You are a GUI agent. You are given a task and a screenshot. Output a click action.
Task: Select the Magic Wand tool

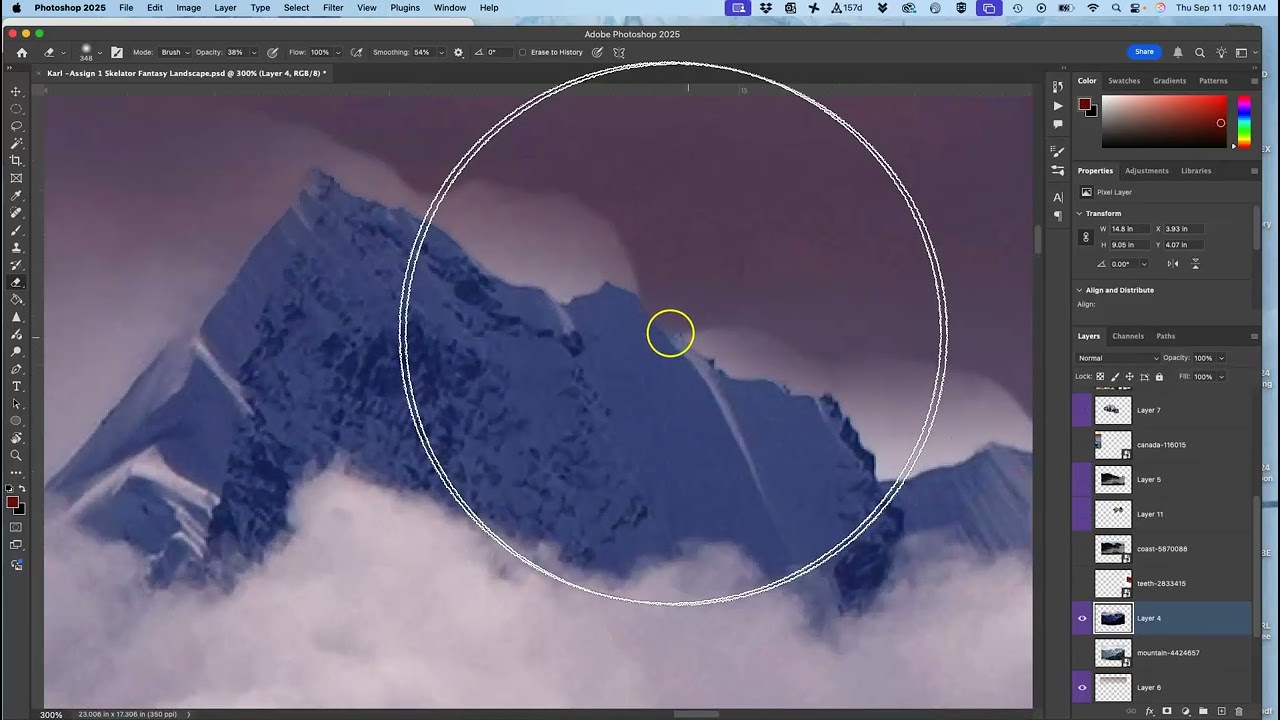[16, 144]
